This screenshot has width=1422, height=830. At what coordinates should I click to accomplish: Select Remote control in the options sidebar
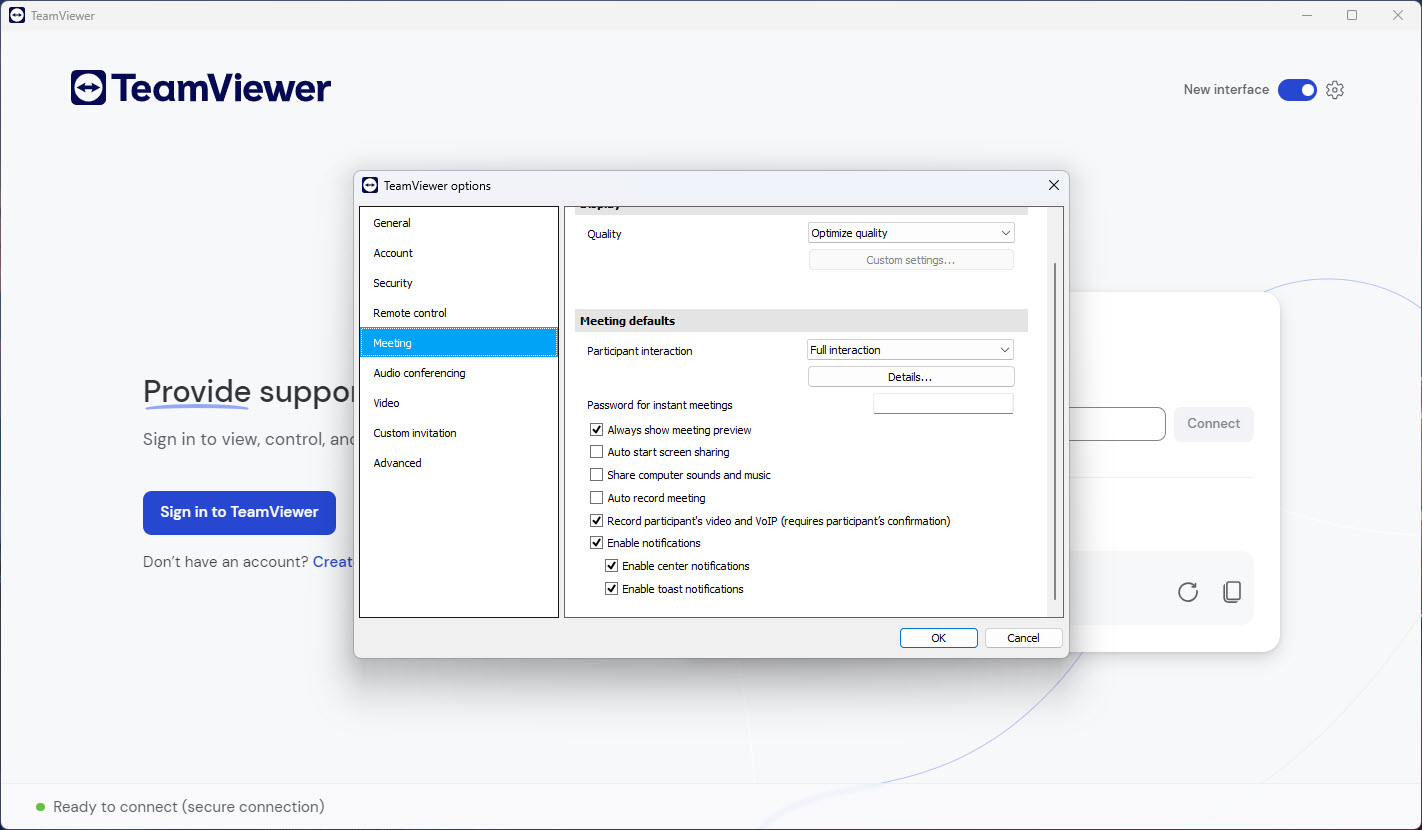[x=410, y=313]
